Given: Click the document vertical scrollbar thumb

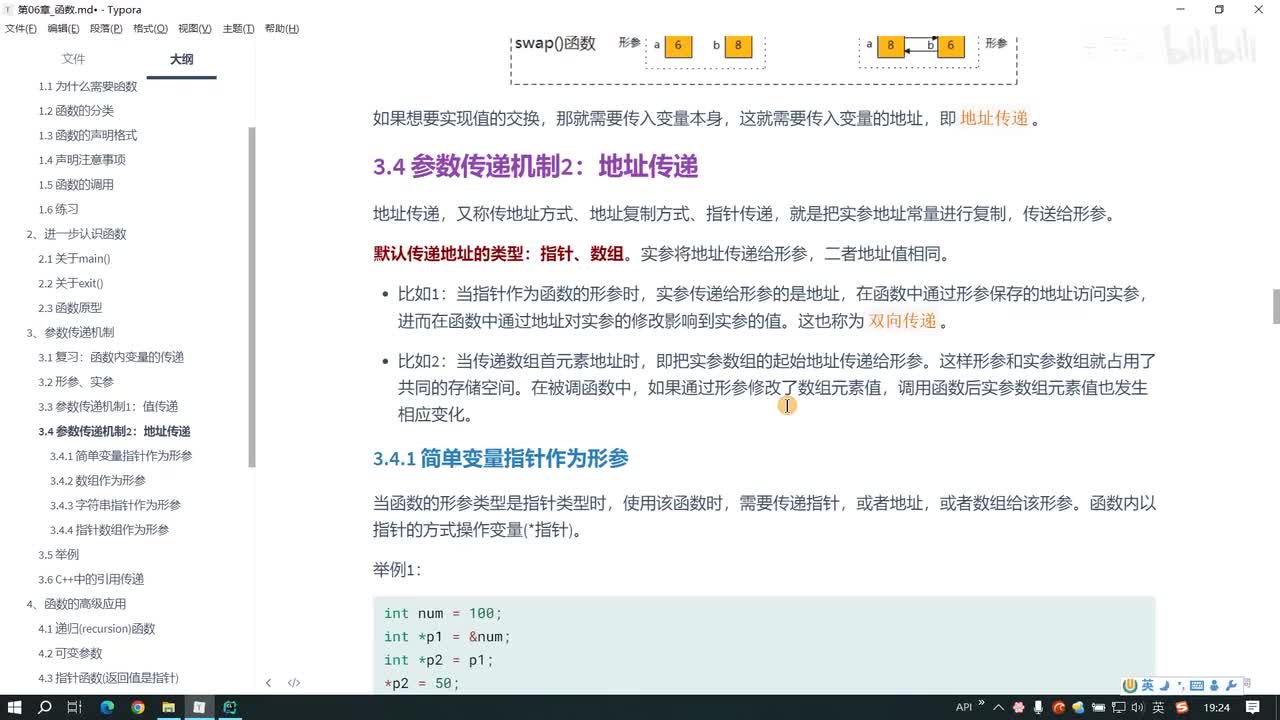Looking at the screenshot, I should click(1275, 306).
